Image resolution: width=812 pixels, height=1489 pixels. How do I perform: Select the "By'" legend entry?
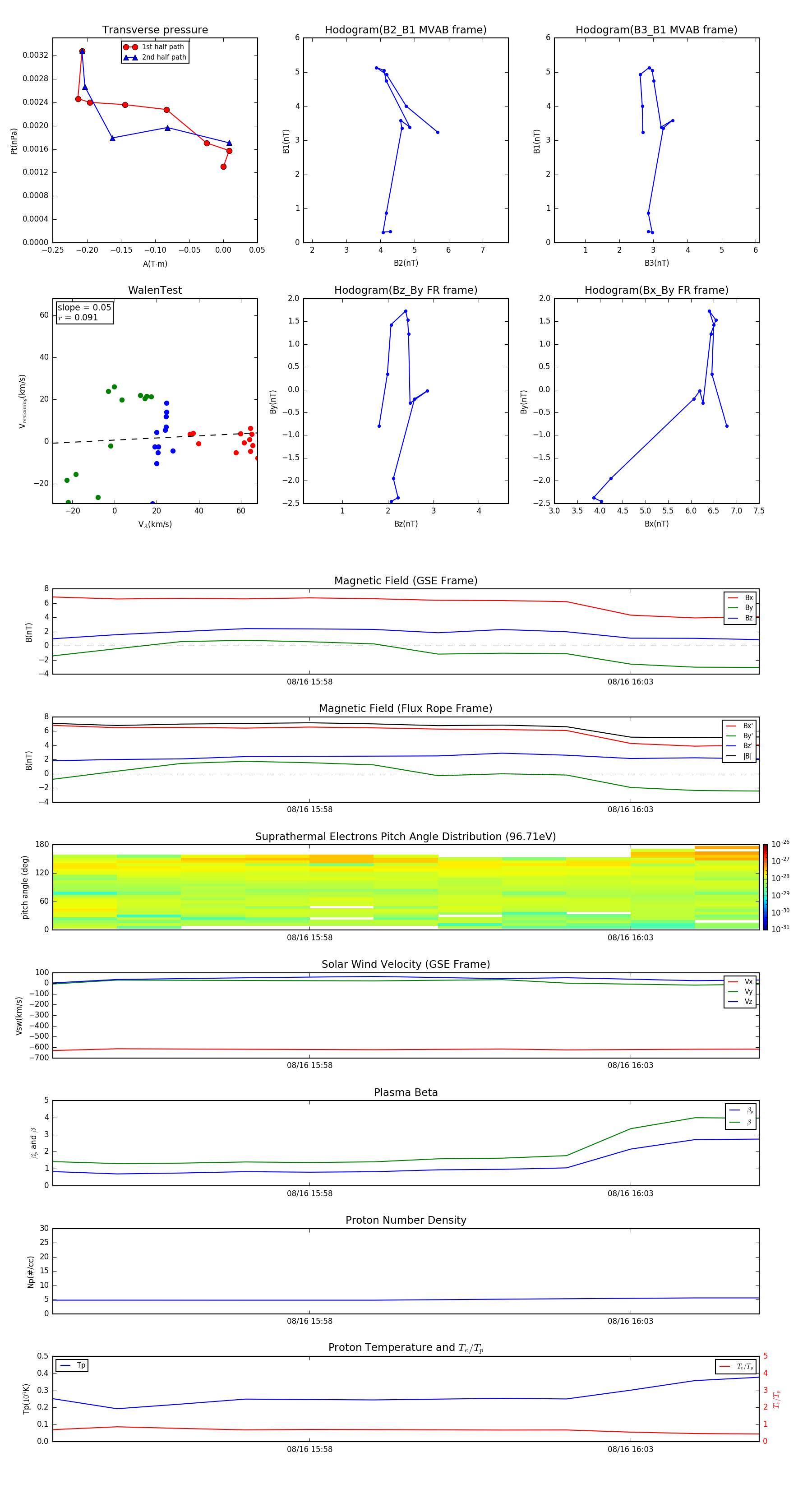[740, 736]
